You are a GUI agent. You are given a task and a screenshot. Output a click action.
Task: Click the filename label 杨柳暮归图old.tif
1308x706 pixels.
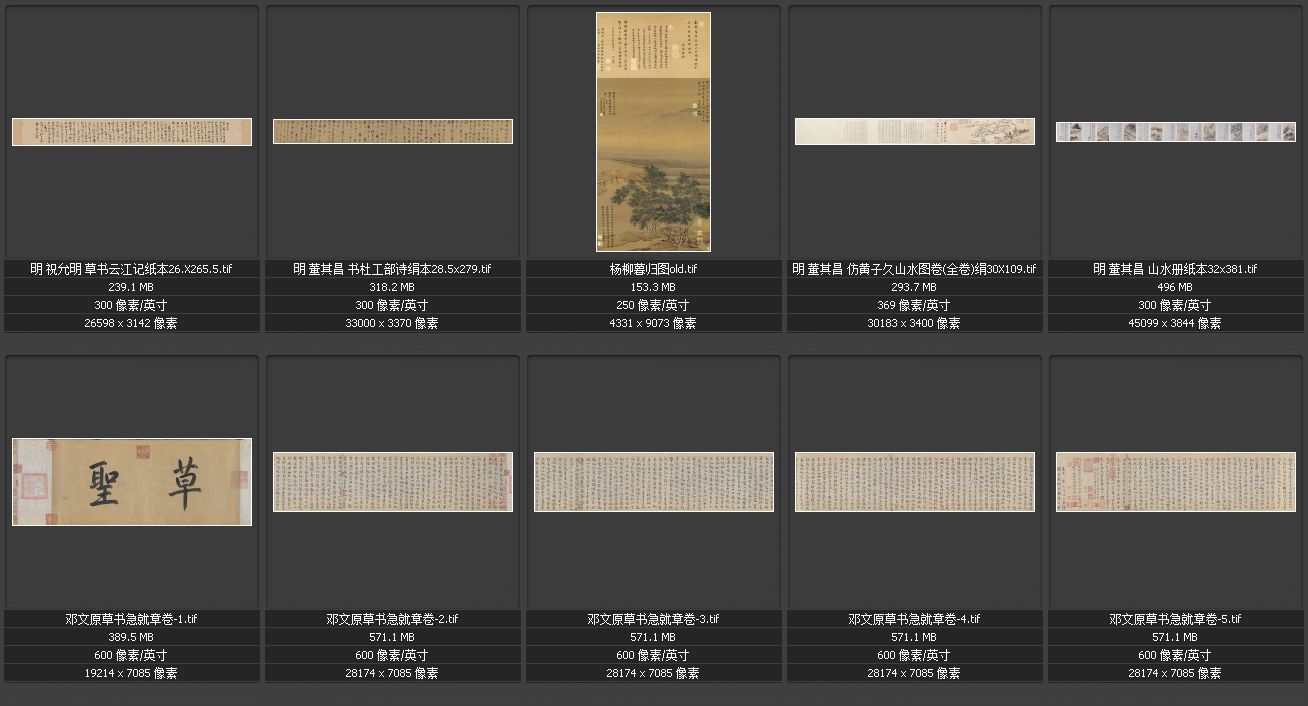tap(653, 269)
